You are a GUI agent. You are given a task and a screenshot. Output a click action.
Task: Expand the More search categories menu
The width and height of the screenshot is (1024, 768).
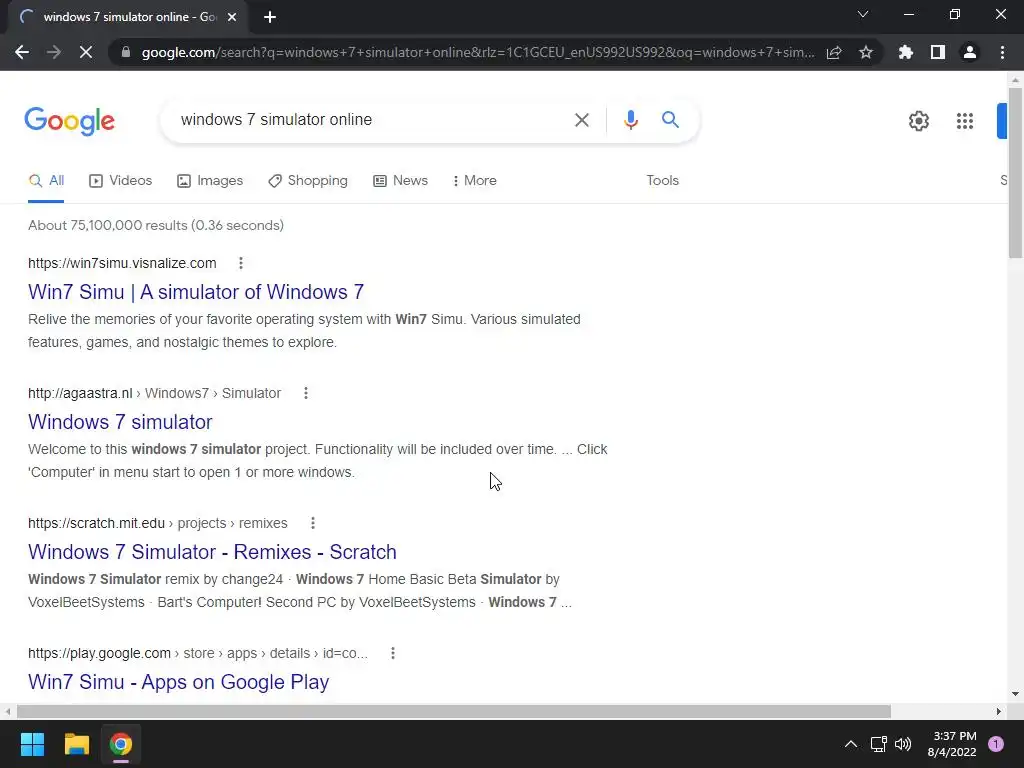pos(474,181)
